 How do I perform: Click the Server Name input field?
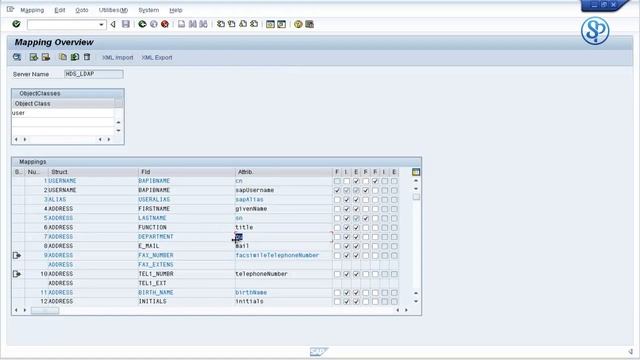[x=93, y=74]
